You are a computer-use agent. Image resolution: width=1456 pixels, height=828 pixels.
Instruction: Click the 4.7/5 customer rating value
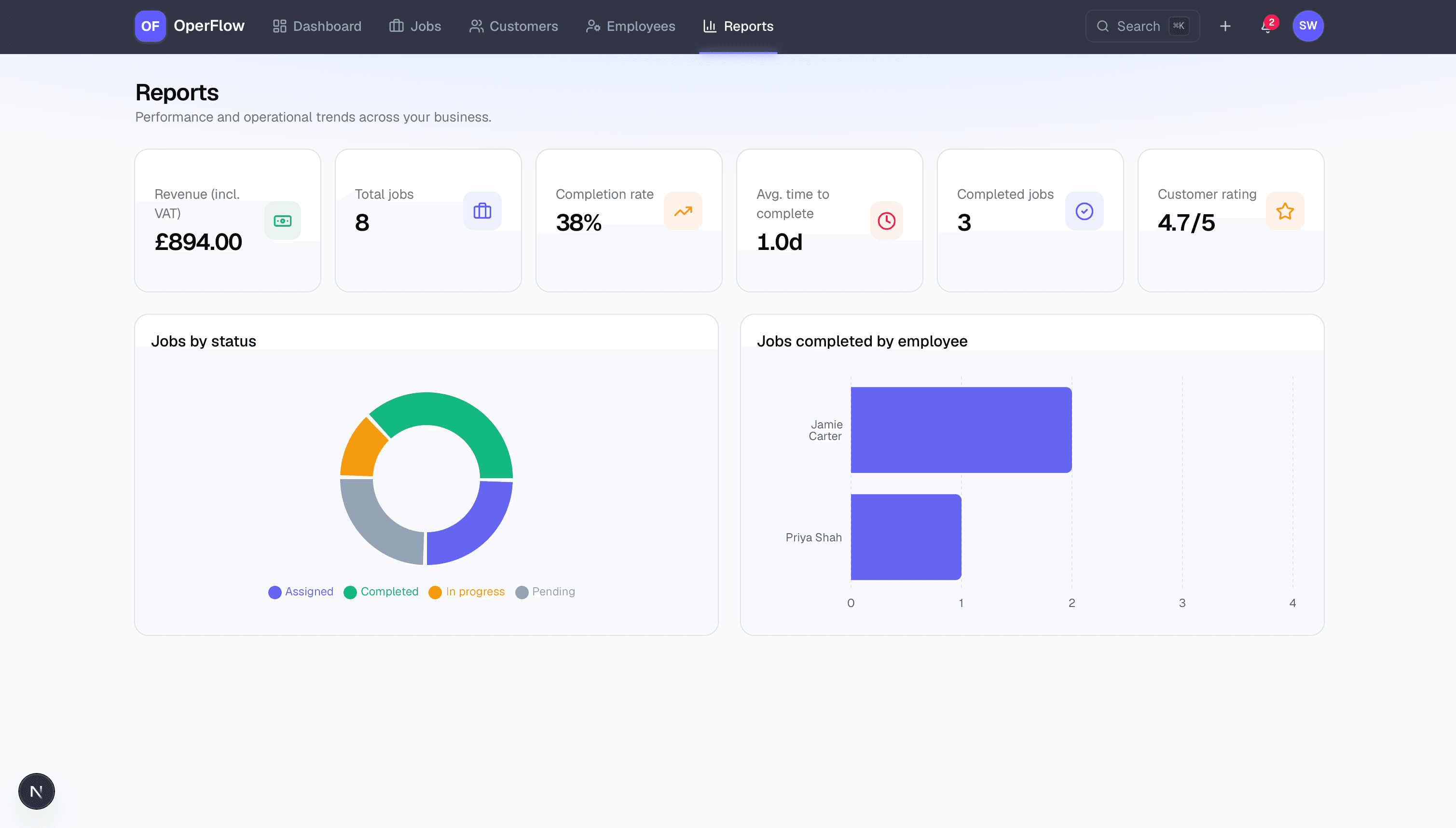click(1186, 222)
